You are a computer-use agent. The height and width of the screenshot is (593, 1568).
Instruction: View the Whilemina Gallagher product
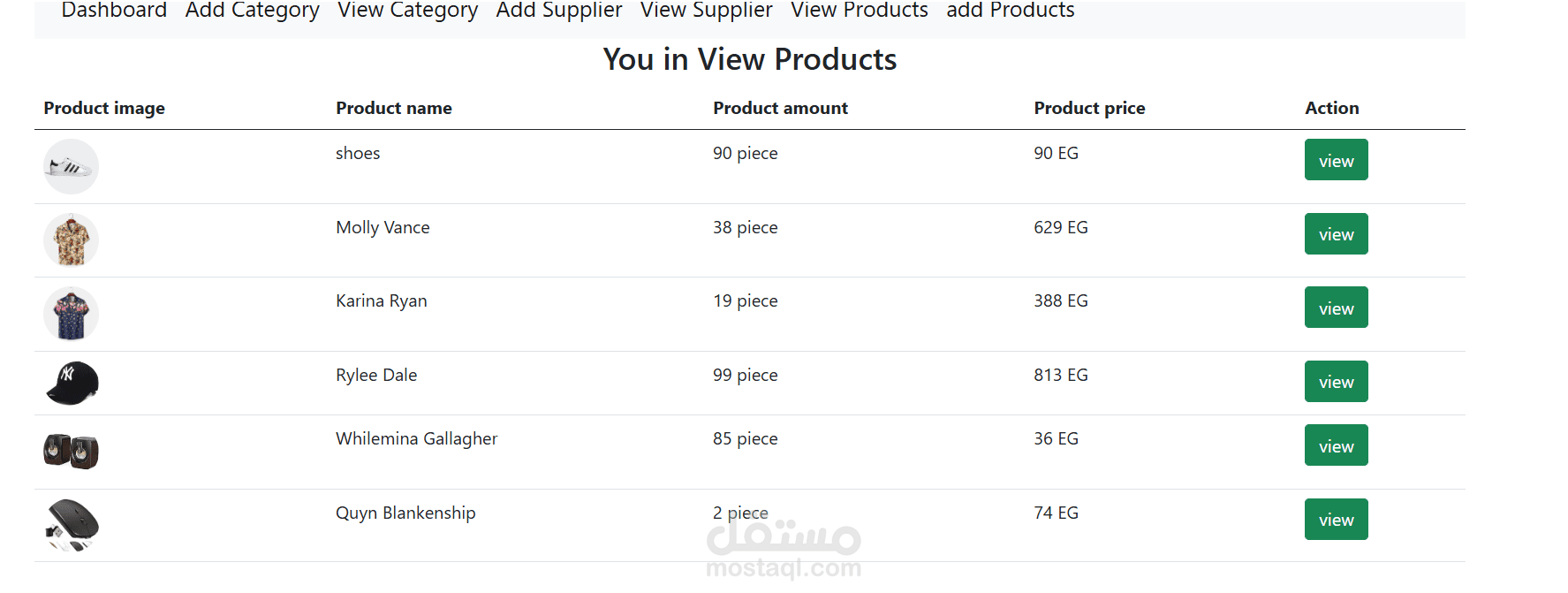click(1336, 445)
